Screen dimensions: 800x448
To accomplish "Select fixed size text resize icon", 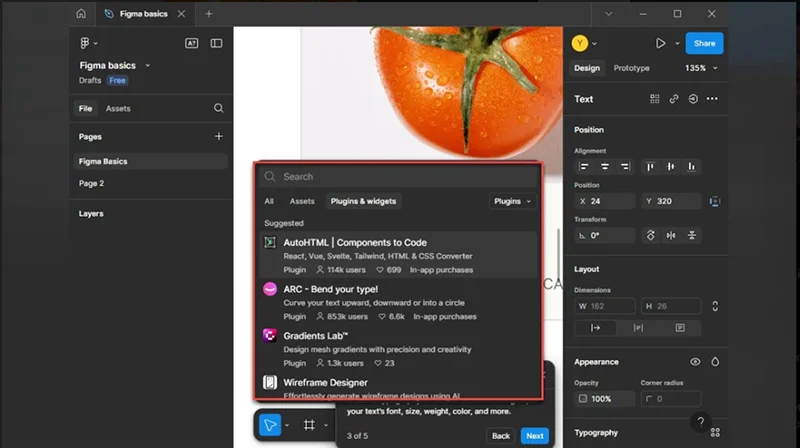I will [x=680, y=328].
